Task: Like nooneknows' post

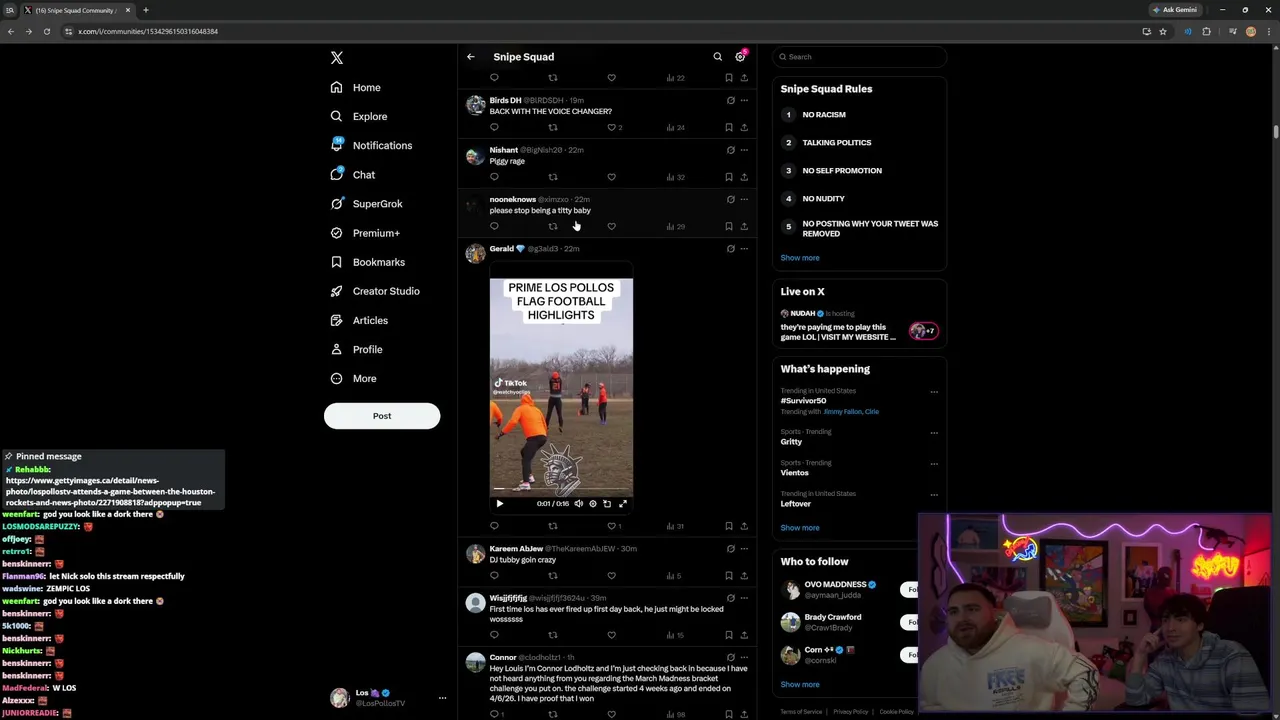Action: click(x=612, y=226)
